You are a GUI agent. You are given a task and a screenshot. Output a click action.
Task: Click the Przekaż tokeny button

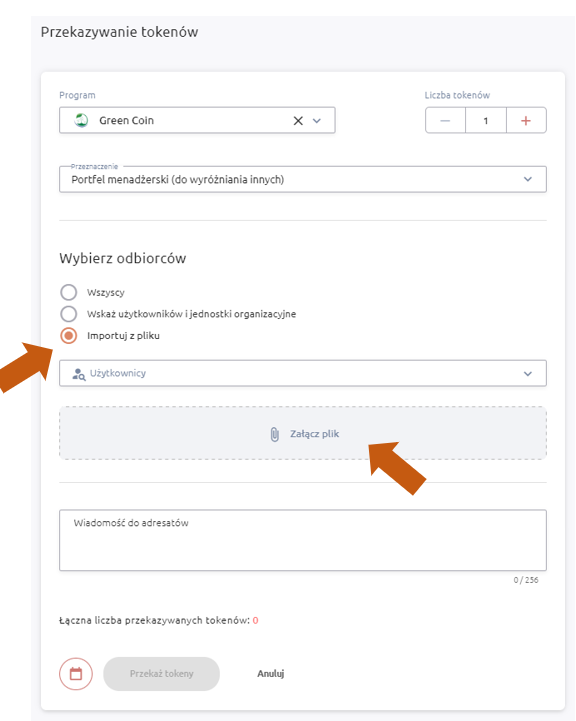coord(161,674)
